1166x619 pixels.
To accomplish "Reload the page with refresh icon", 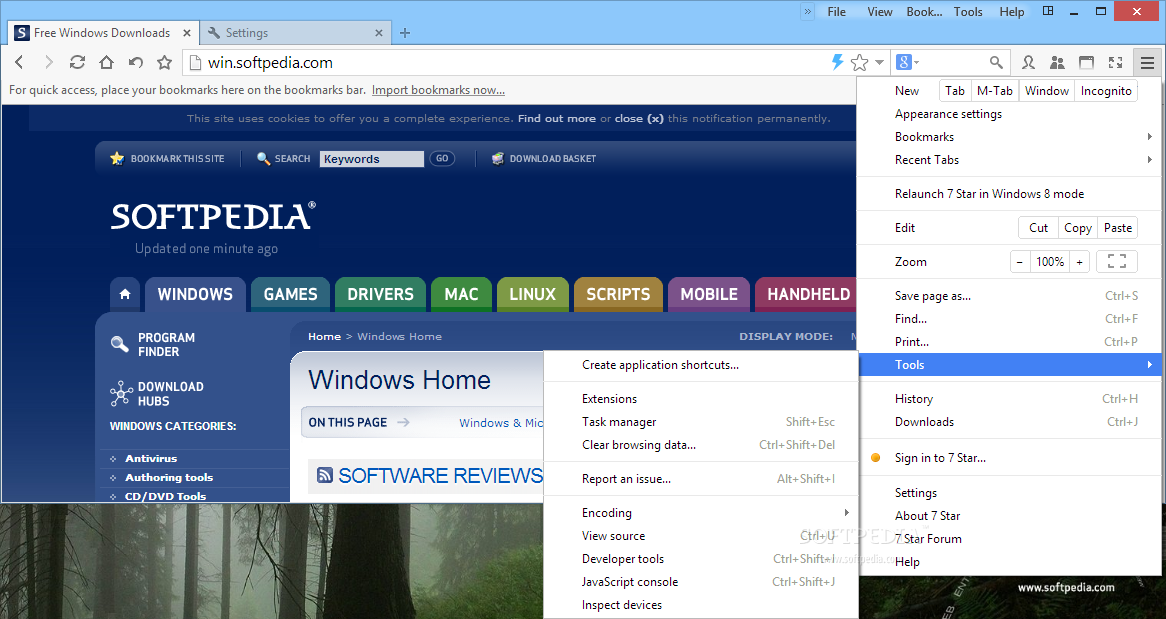I will pyautogui.click(x=77, y=62).
